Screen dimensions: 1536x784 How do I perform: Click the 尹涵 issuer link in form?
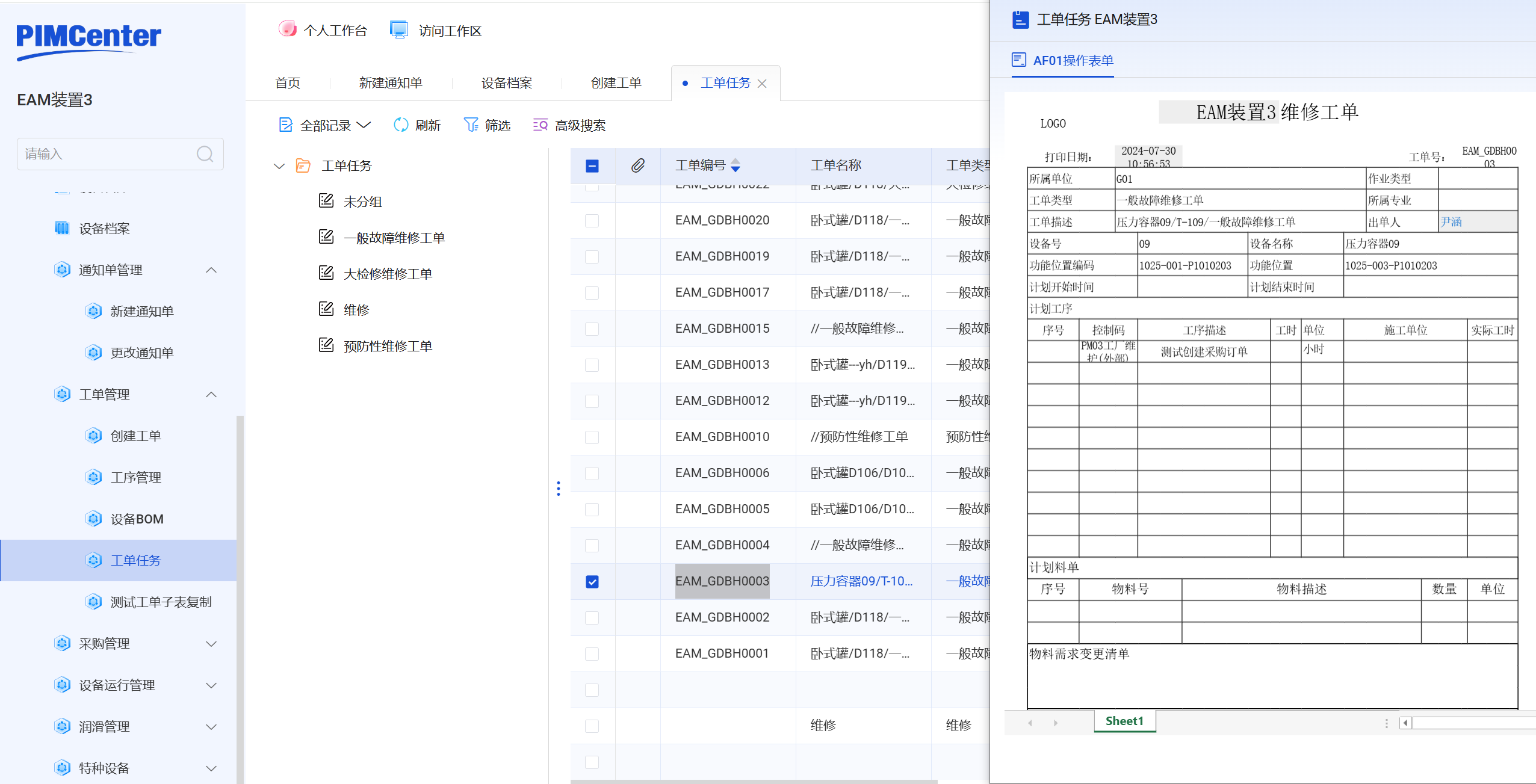[x=1451, y=221]
